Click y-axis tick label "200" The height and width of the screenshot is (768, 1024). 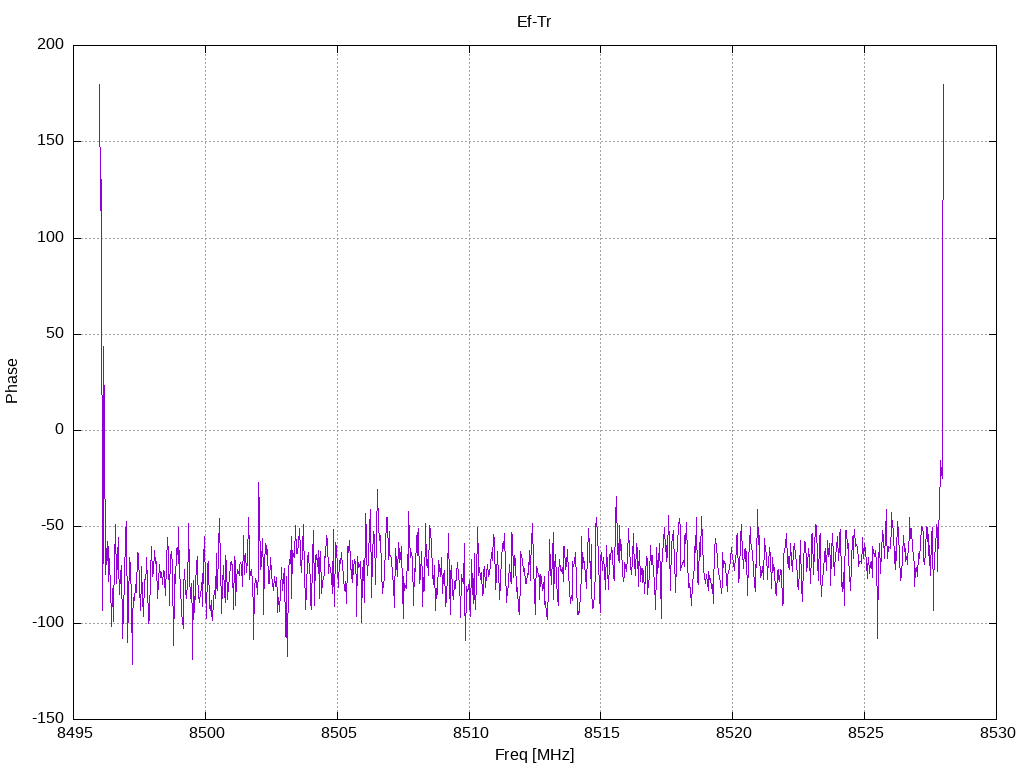tap(50, 44)
